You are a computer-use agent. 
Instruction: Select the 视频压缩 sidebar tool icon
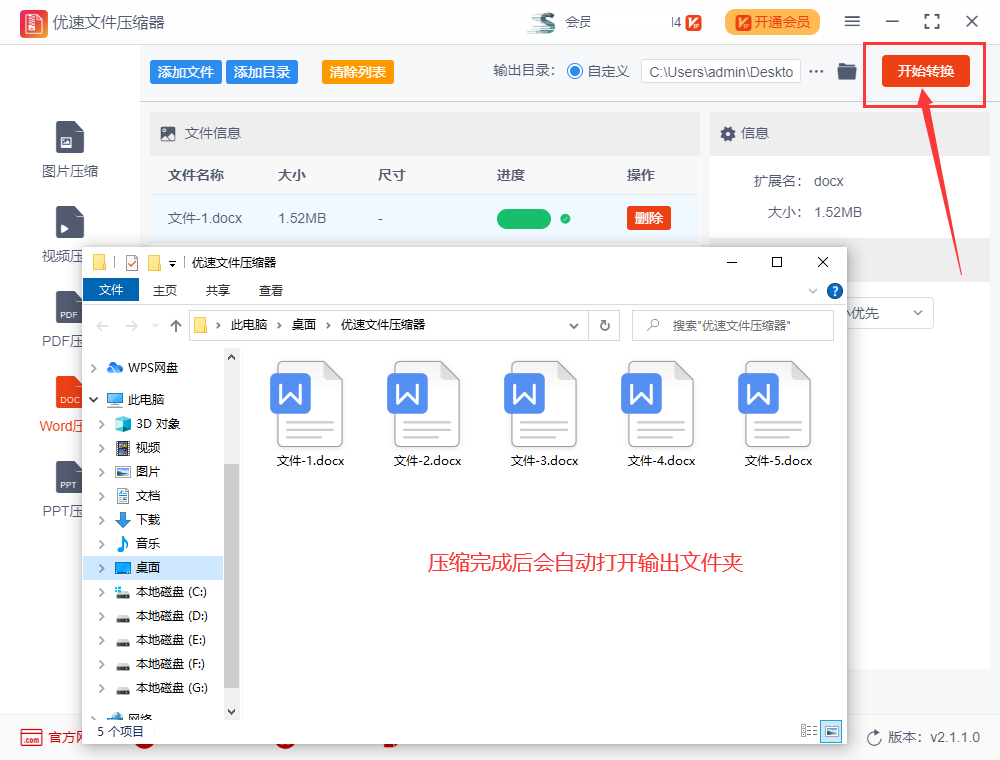tap(69, 222)
